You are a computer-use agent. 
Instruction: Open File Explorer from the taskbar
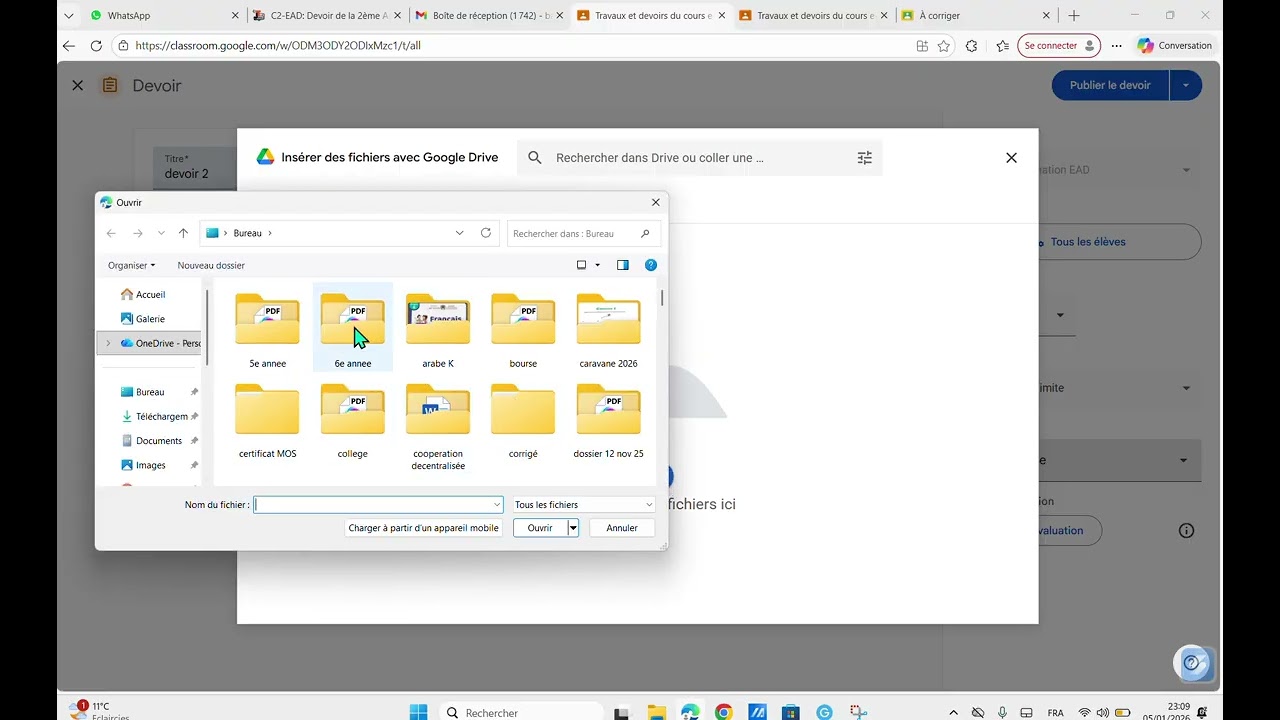[x=657, y=712]
